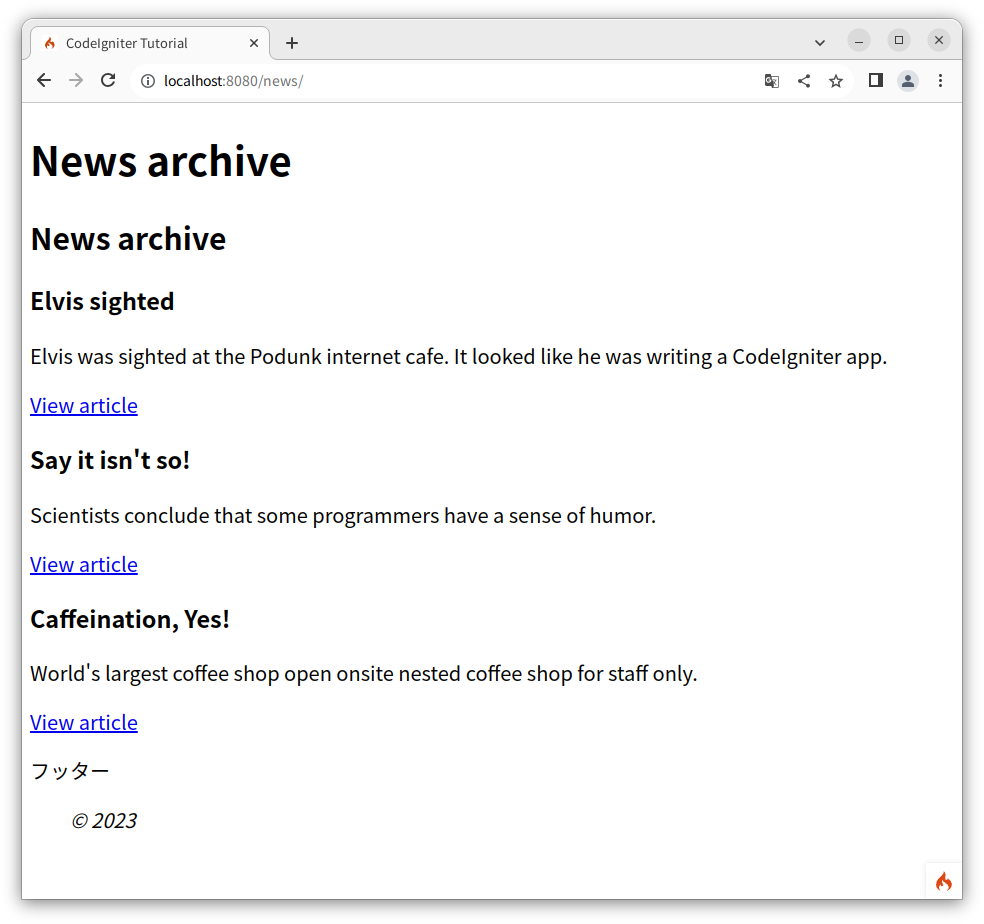Go back to previous page

[x=44, y=80]
